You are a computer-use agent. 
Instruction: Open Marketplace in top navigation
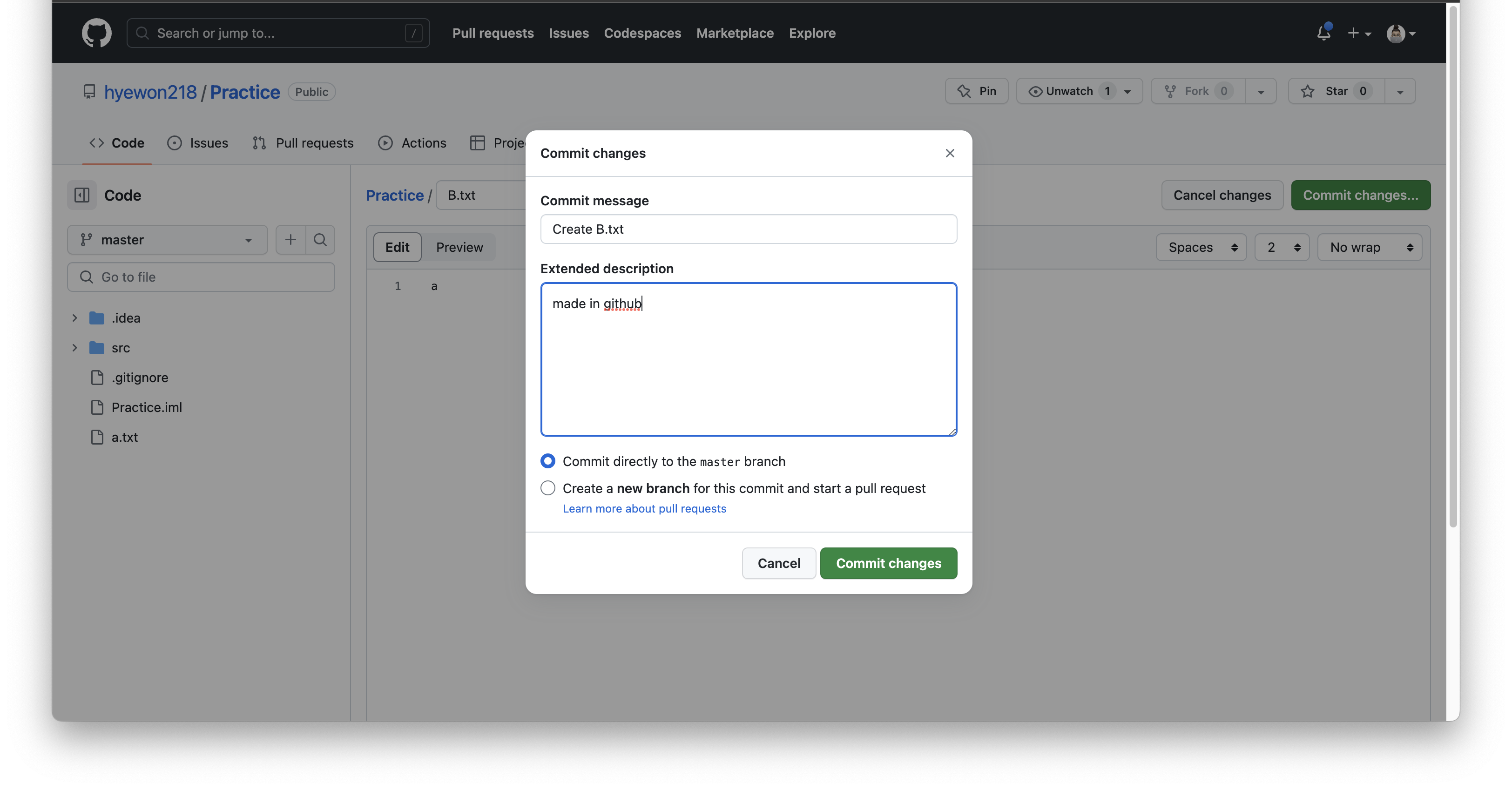[x=735, y=34]
